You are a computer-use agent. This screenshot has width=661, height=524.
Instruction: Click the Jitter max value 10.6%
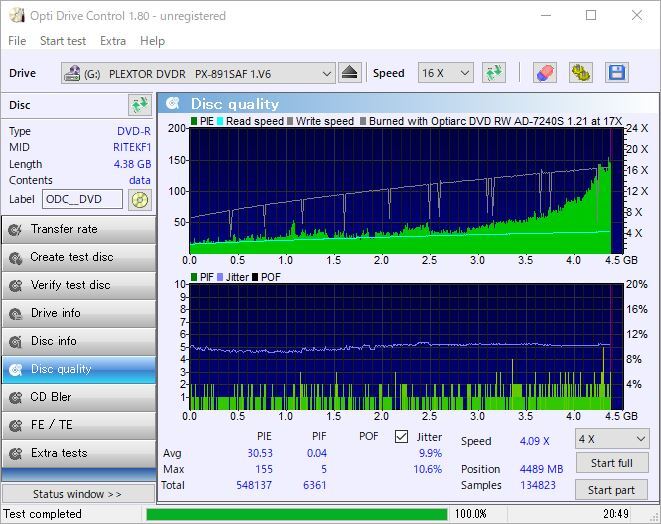click(x=427, y=469)
